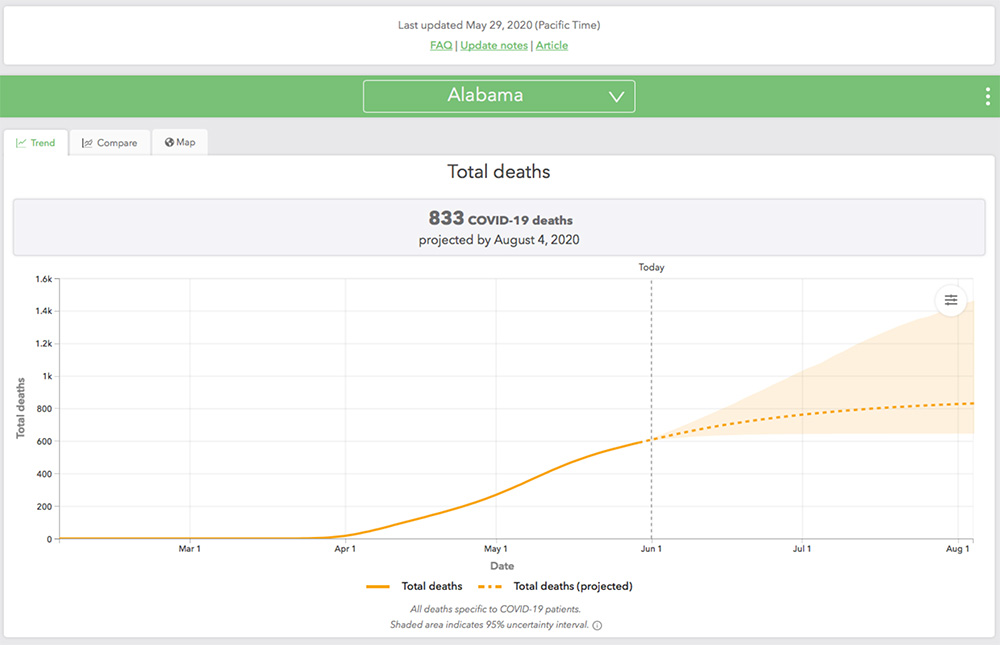Select the Trend tab

36,143
